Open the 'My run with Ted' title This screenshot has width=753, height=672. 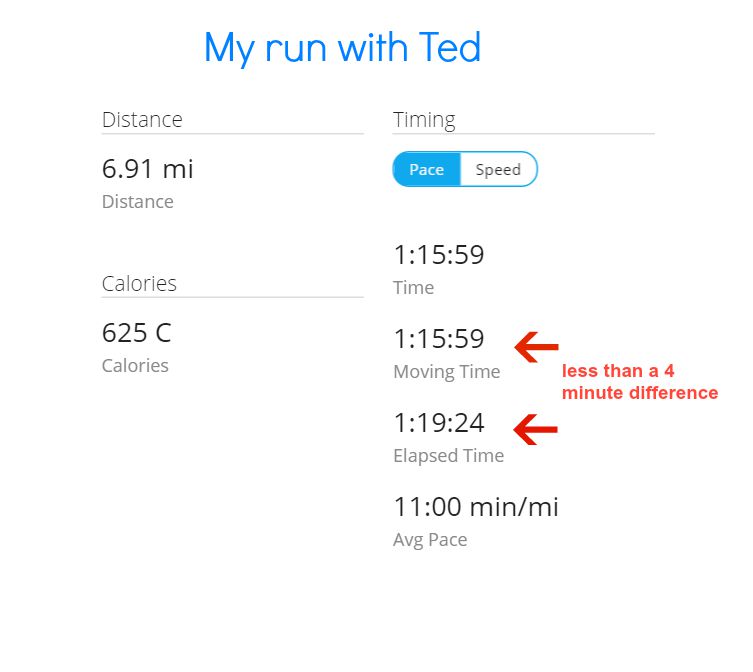coord(342,48)
